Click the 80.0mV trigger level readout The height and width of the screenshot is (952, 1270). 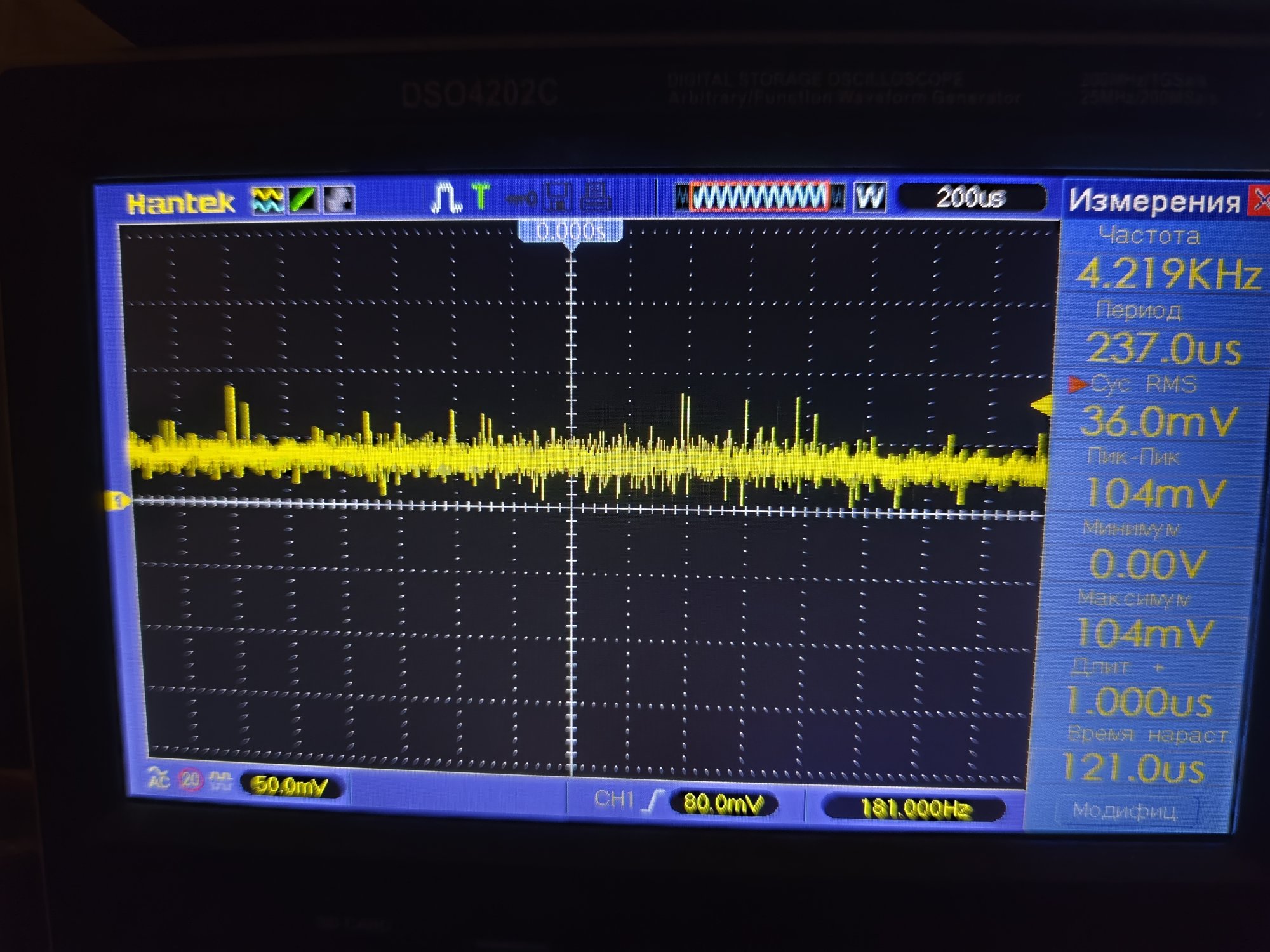click(x=723, y=804)
